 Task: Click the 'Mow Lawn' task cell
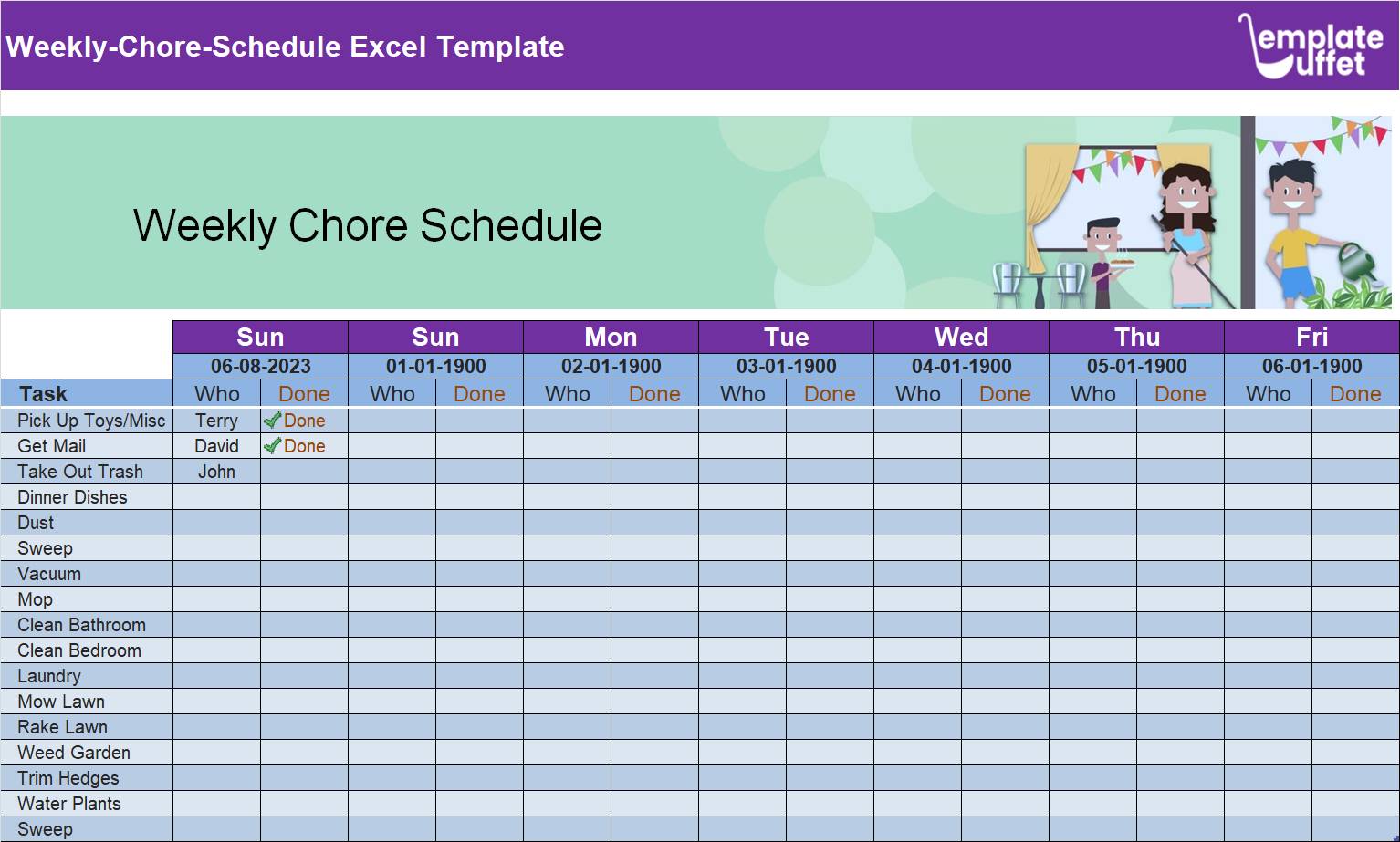(x=87, y=702)
